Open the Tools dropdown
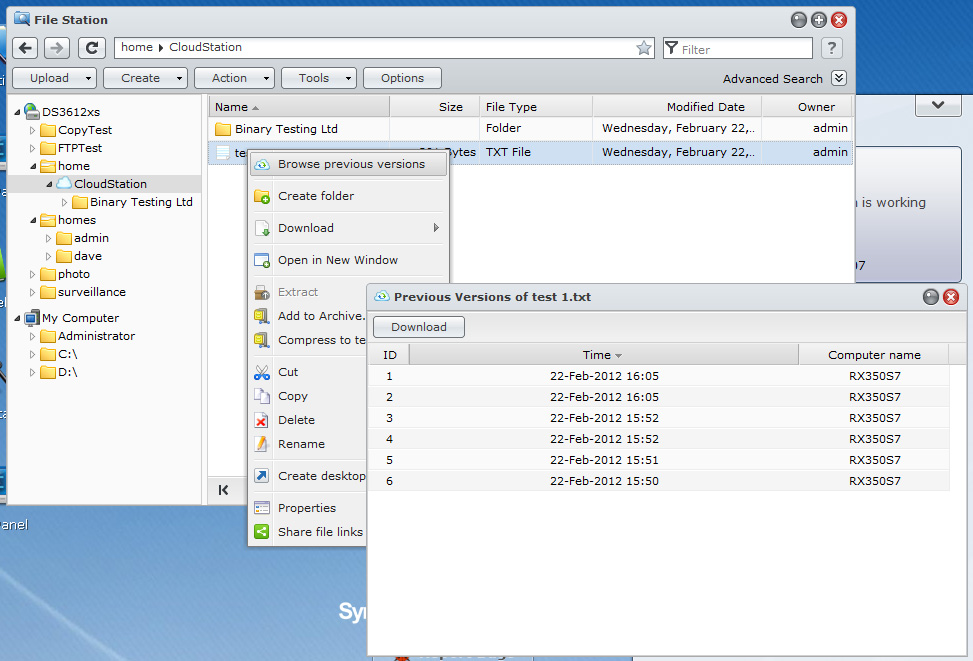Viewport: 973px width, 661px height. coord(318,78)
